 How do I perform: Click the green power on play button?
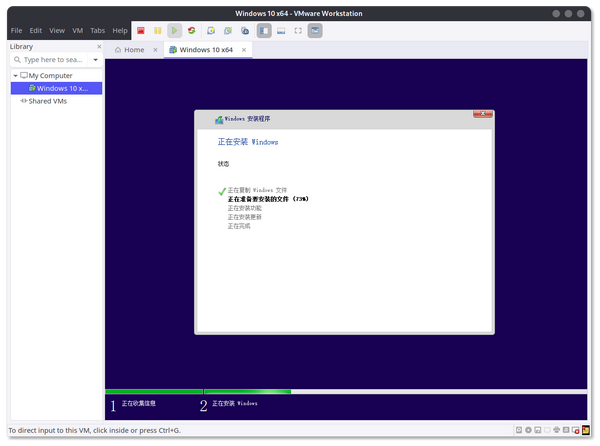click(174, 31)
